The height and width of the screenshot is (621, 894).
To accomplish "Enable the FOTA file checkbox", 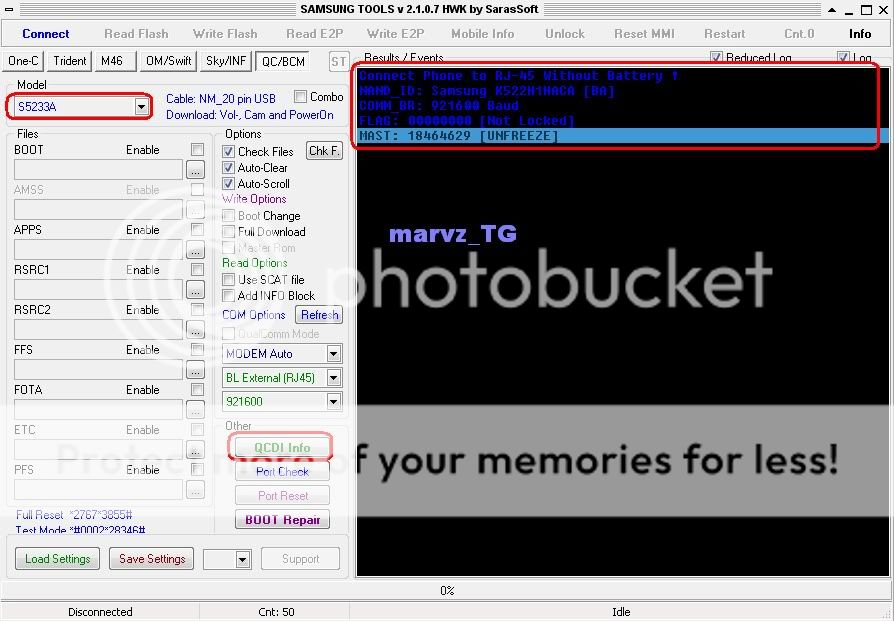I will point(197,389).
